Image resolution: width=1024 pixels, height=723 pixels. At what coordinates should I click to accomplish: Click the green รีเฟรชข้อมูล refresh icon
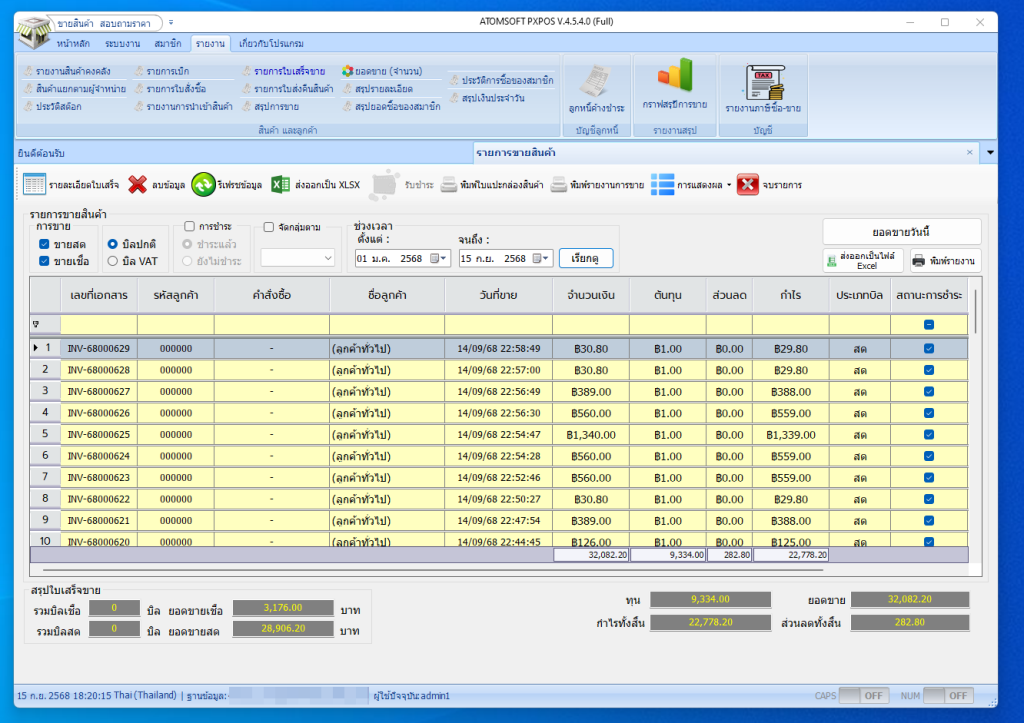(x=203, y=185)
